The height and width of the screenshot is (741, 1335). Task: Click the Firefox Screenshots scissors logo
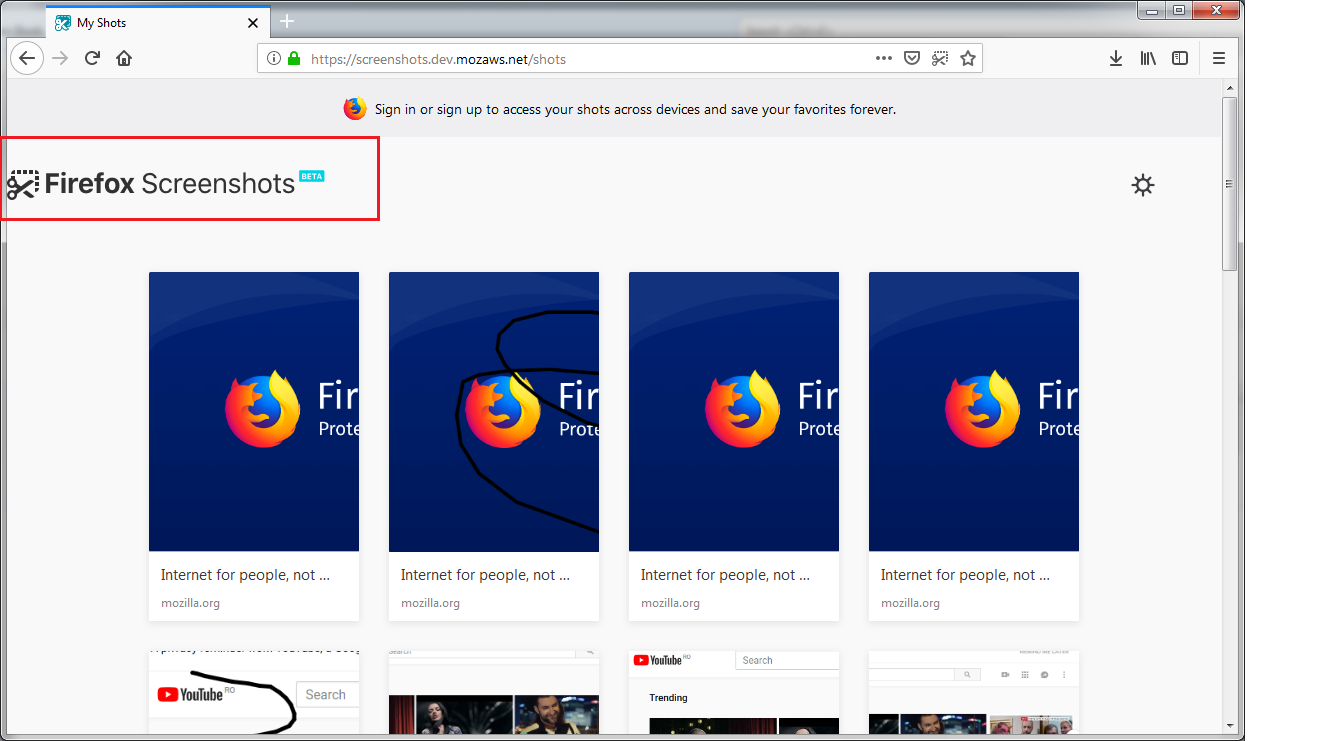[x=22, y=184]
